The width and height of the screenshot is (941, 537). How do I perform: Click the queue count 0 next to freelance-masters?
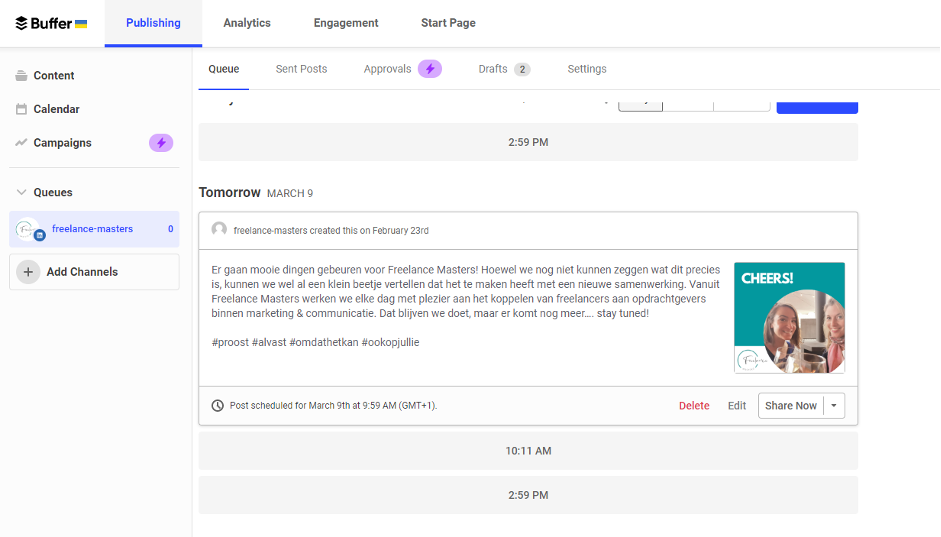(x=170, y=229)
